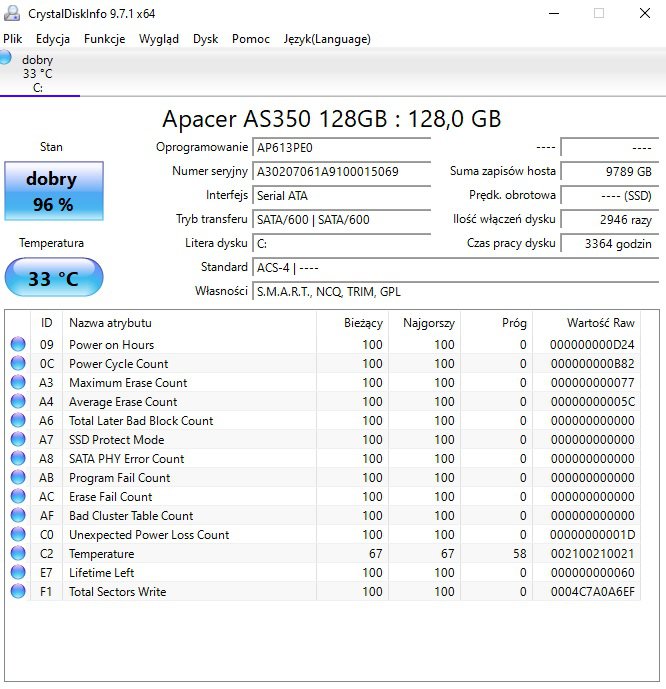
Task: Click the 33 °C temperature button
Action: tap(54, 278)
